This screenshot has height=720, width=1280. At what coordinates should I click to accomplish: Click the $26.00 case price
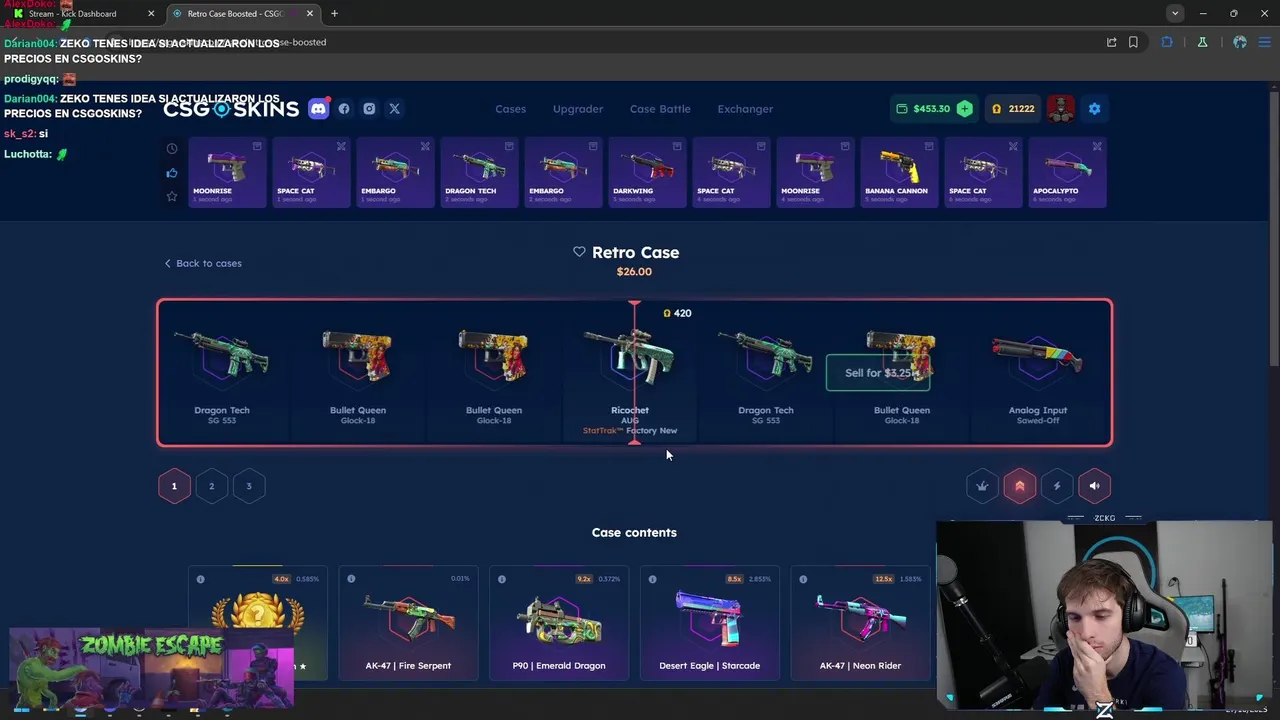(x=634, y=272)
